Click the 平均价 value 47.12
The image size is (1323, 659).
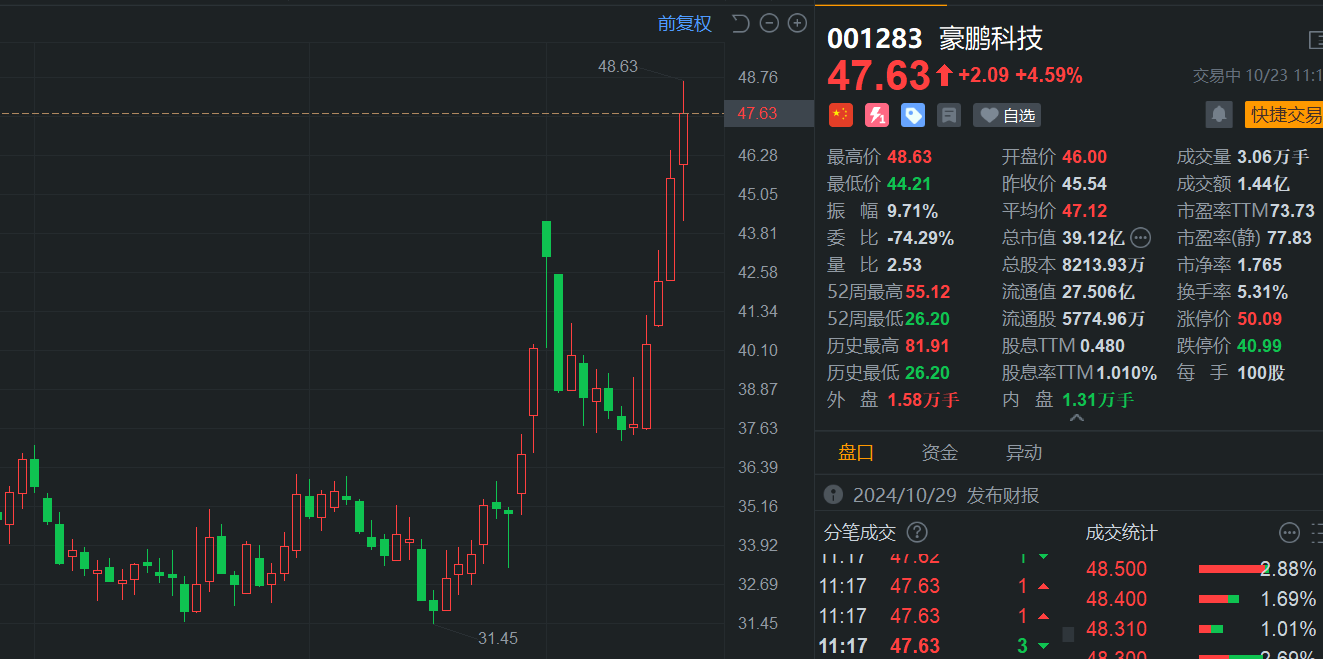point(1085,211)
